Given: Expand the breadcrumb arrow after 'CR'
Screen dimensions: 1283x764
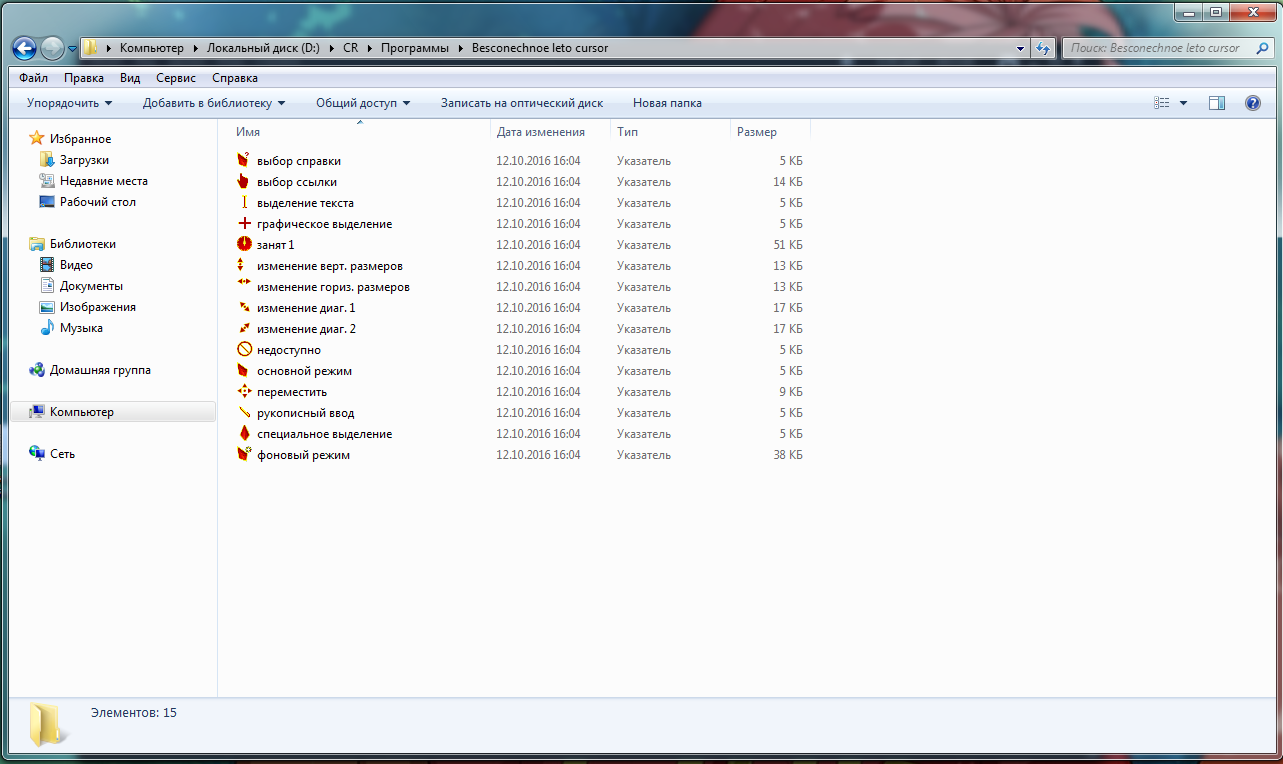Looking at the screenshot, I should pos(370,48).
